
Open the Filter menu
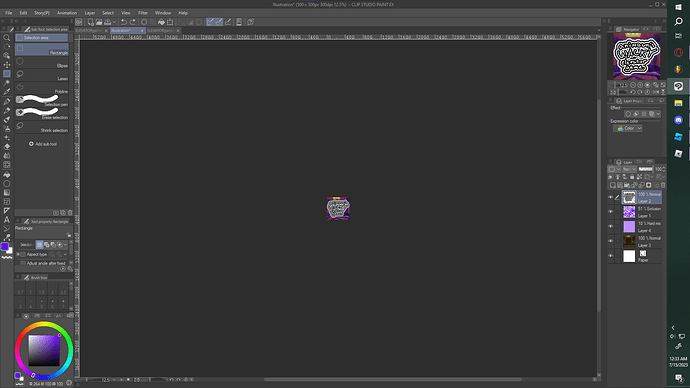pyautogui.click(x=143, y=13)
